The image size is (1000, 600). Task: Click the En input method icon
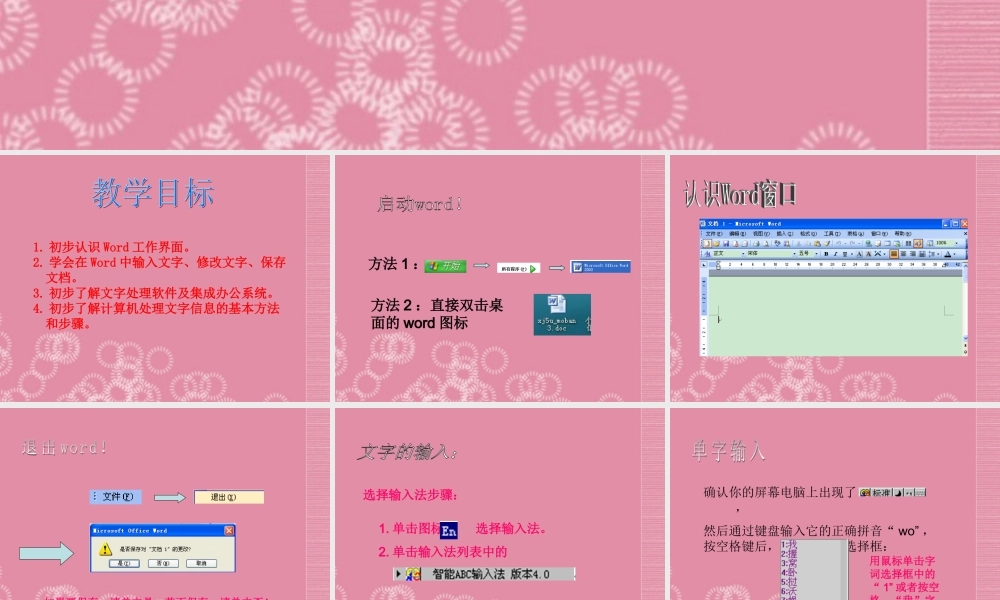[x=449, y=530]
